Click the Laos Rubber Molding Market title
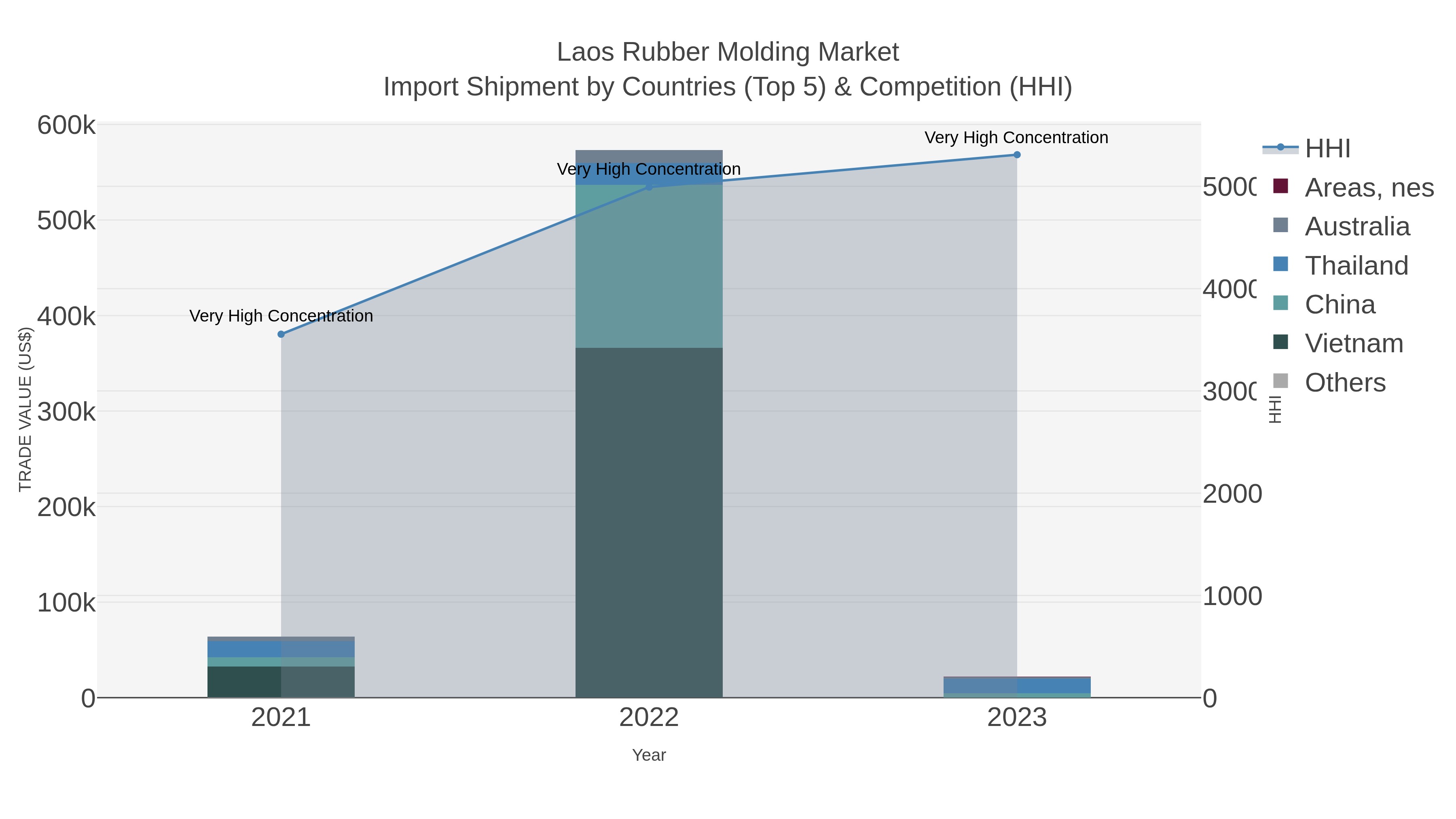The width and height of the screenshot is (1456, 819). (x=728, y=52)
